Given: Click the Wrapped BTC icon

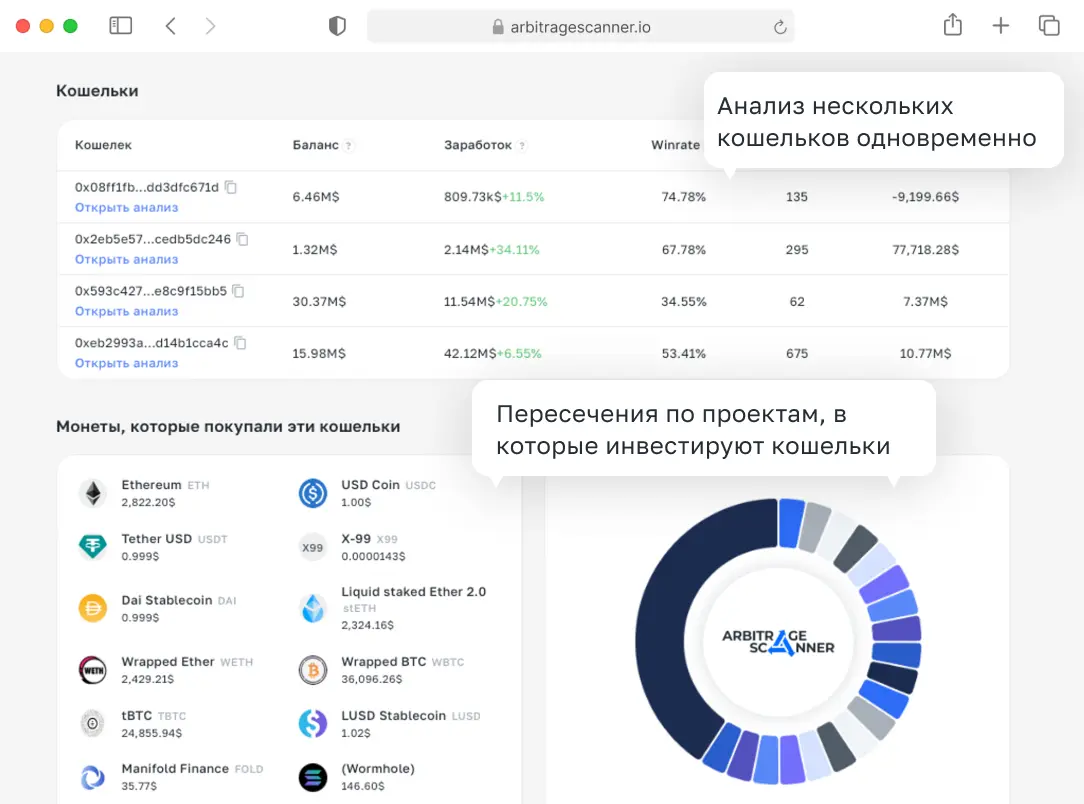Looking at the screenshot, I should (312, 670).
